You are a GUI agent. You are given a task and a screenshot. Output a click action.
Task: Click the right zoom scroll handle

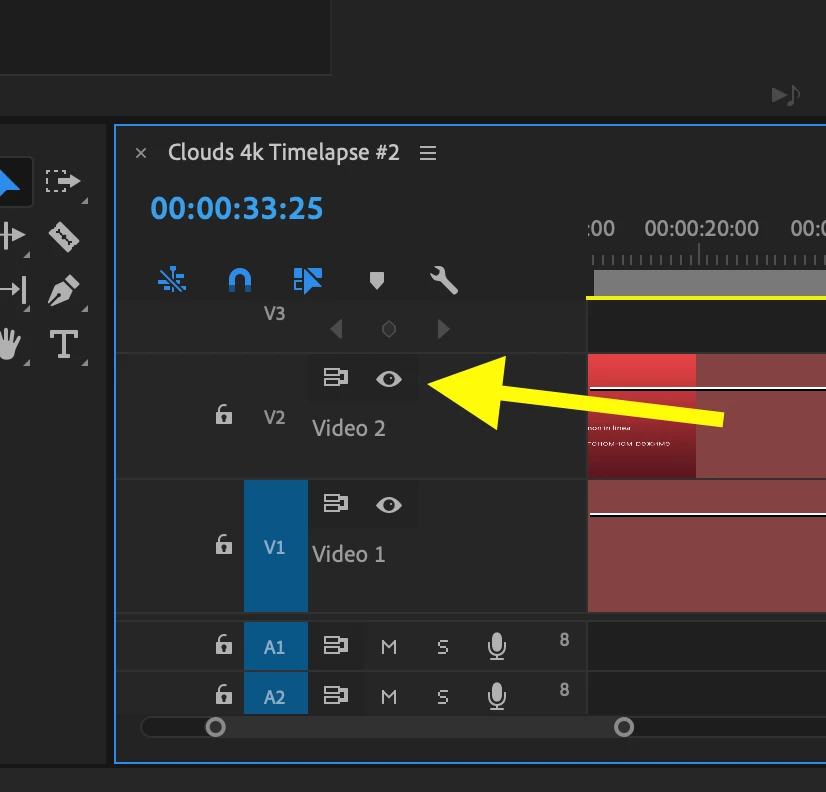tap(624, 727)
